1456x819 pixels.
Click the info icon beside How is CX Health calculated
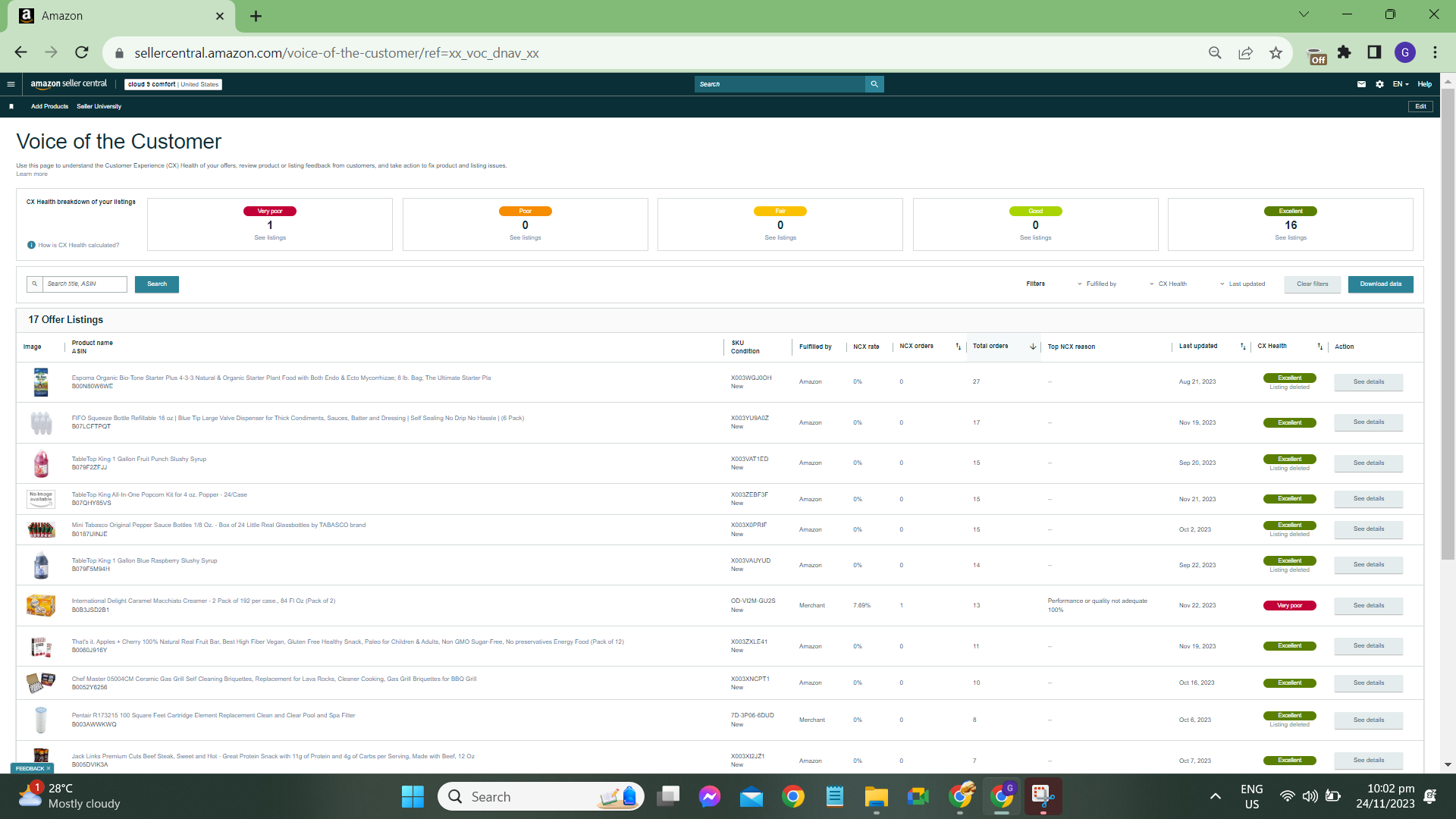(x=31, y=245)
